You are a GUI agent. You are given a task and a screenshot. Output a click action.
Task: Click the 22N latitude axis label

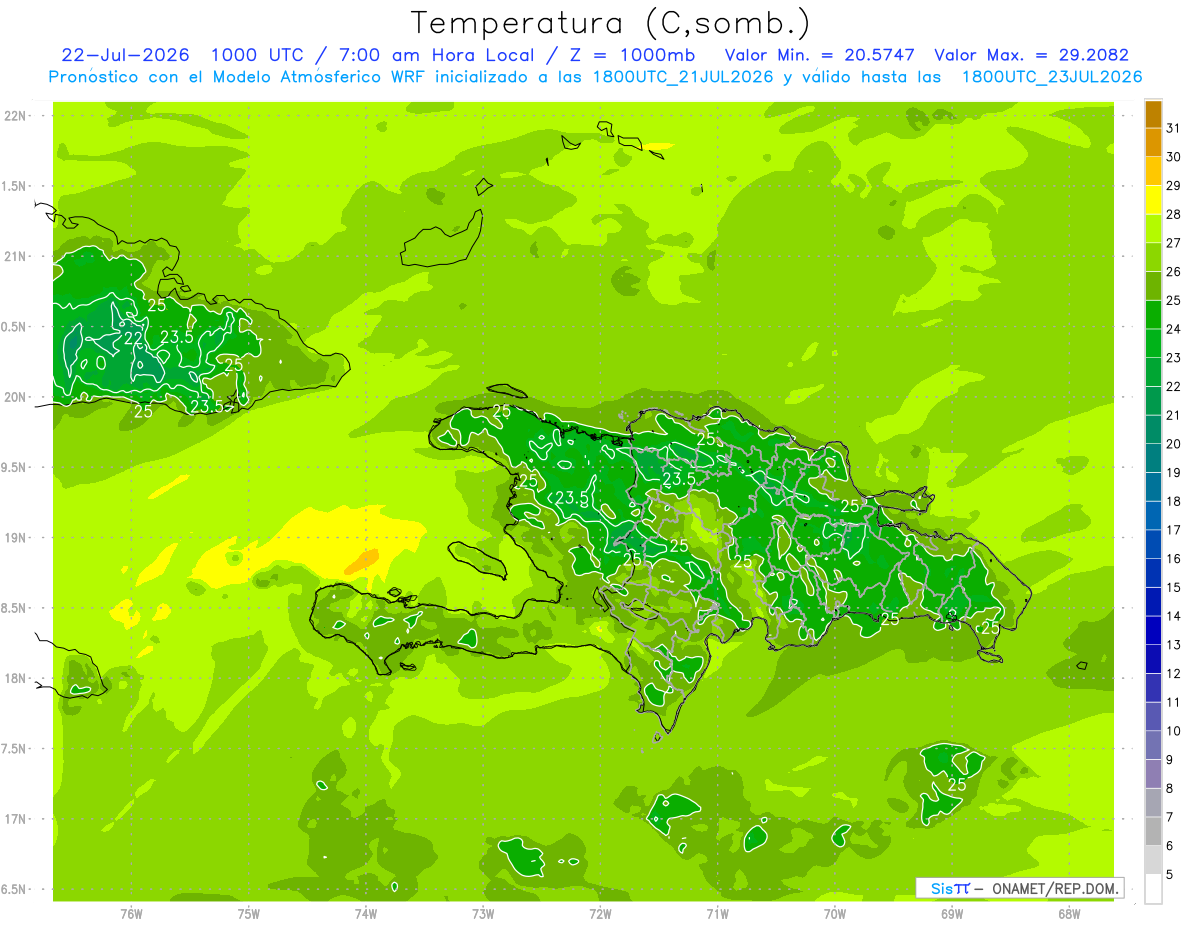[16, 116]
